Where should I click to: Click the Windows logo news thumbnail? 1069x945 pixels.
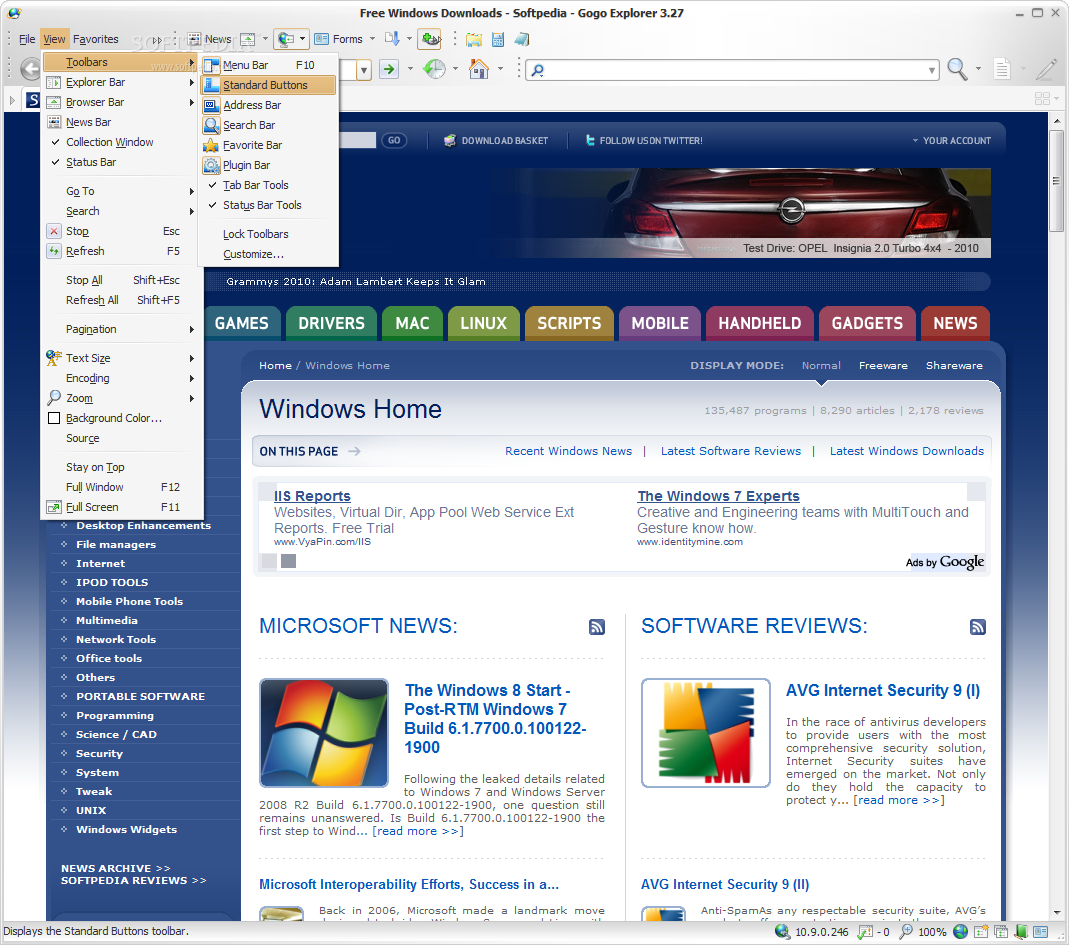tap(324, 733)
